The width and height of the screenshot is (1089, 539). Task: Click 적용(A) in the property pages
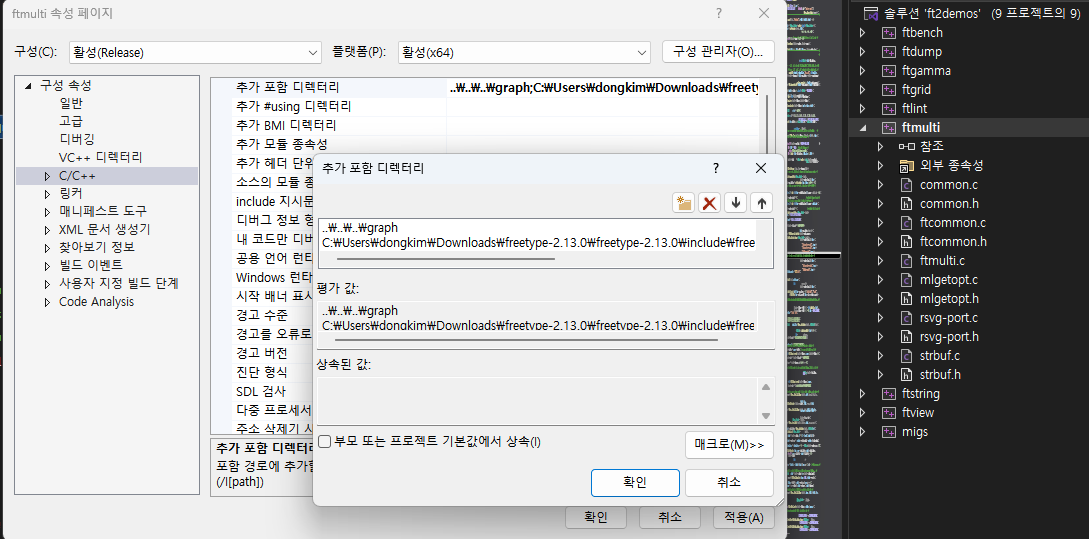tap(744, 517)
